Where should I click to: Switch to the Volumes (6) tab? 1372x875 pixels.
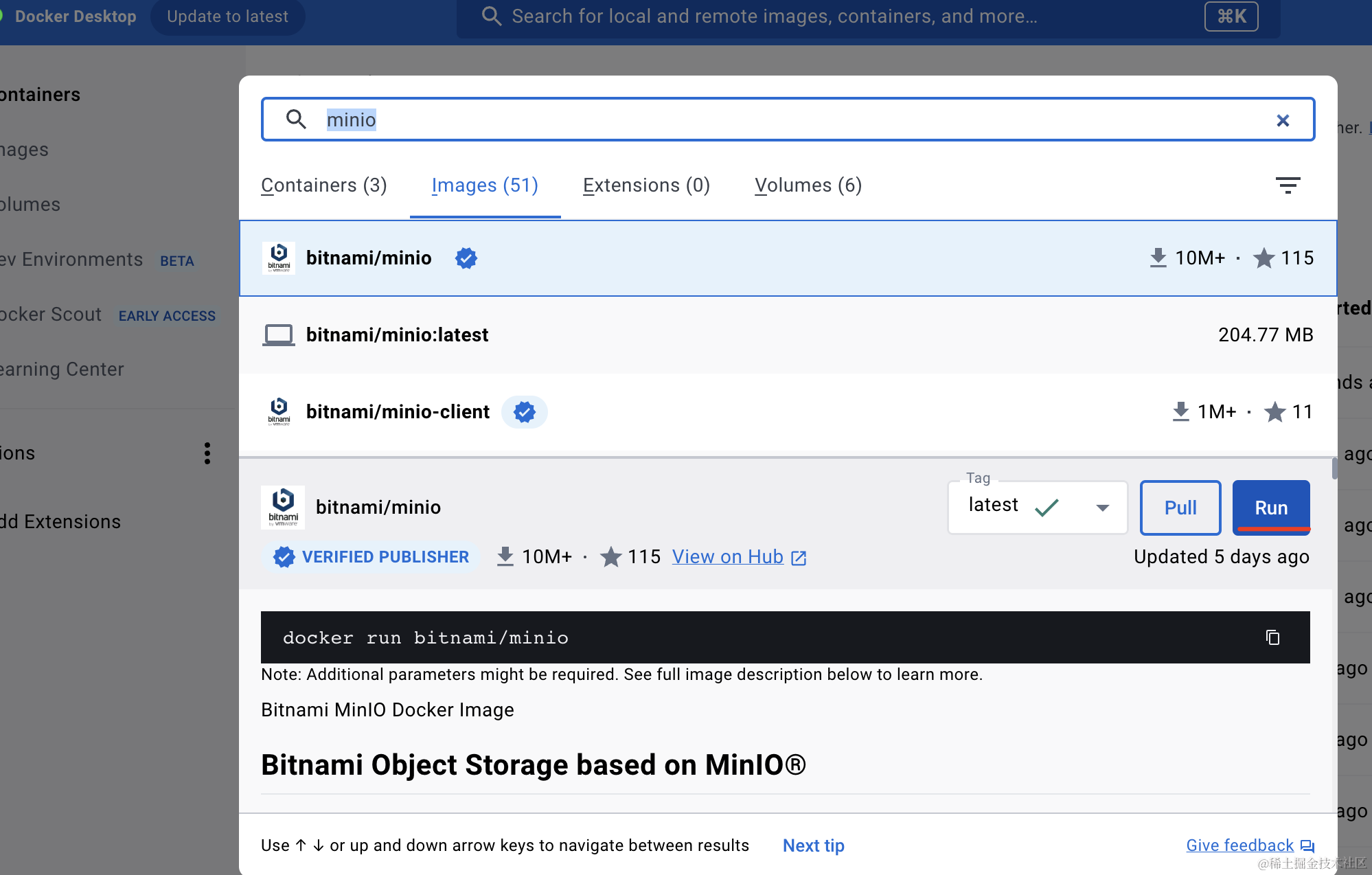[808, 185]
